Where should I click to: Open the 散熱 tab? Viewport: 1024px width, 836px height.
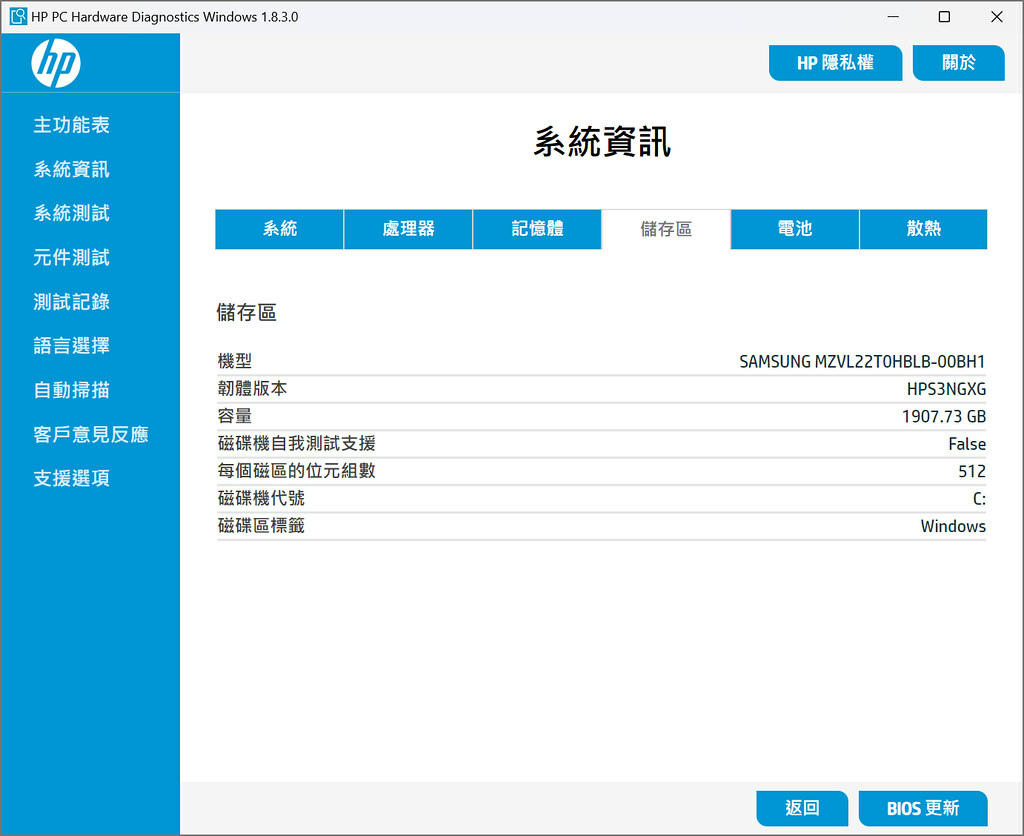click(923, 229)
